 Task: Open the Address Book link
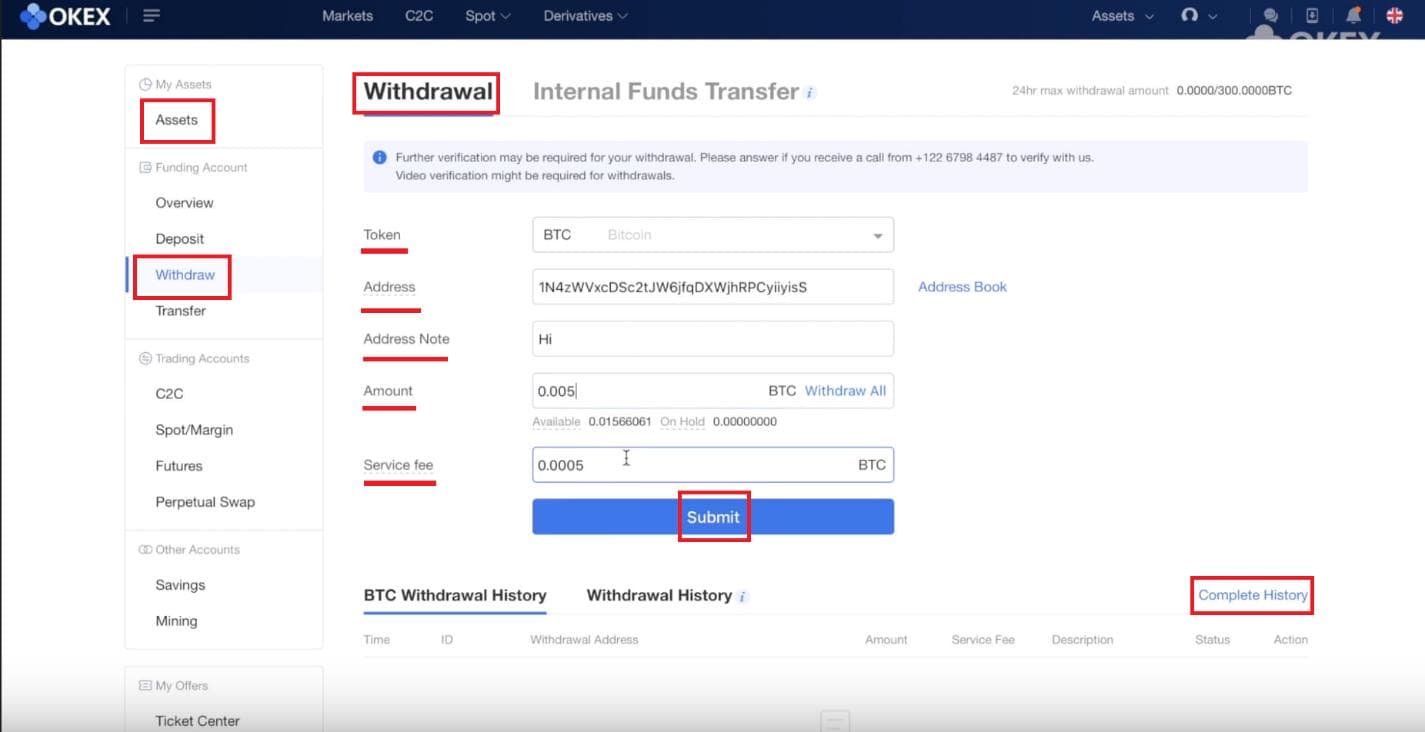(x=962, y=287)
